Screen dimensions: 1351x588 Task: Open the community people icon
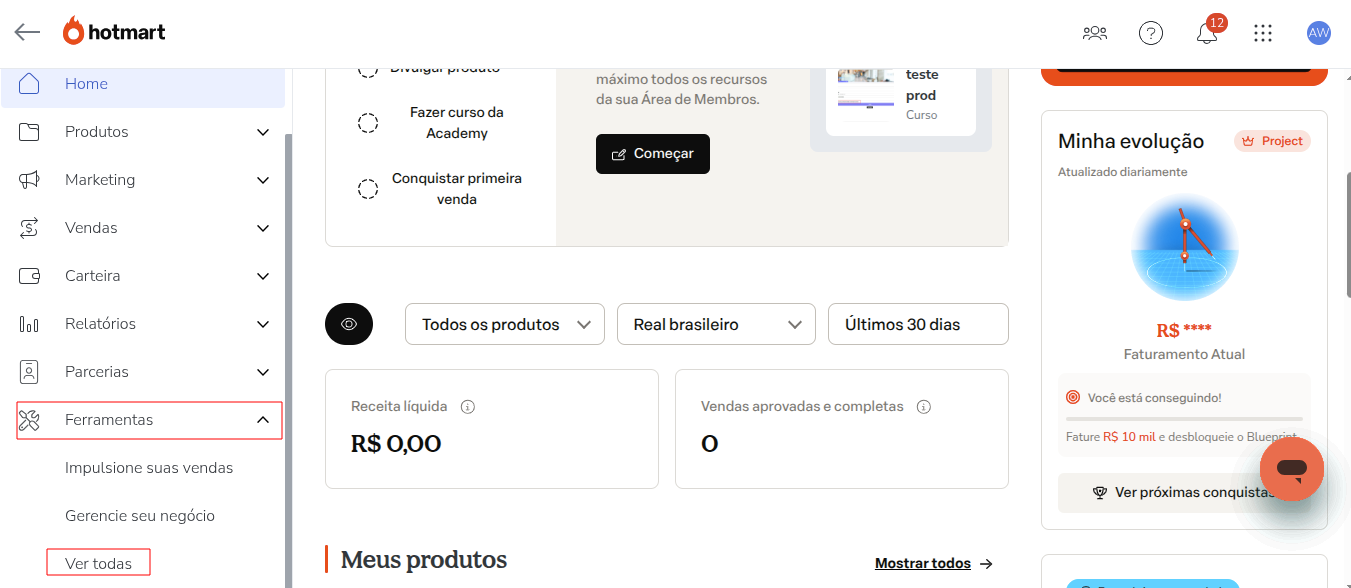pos(1095,33)
